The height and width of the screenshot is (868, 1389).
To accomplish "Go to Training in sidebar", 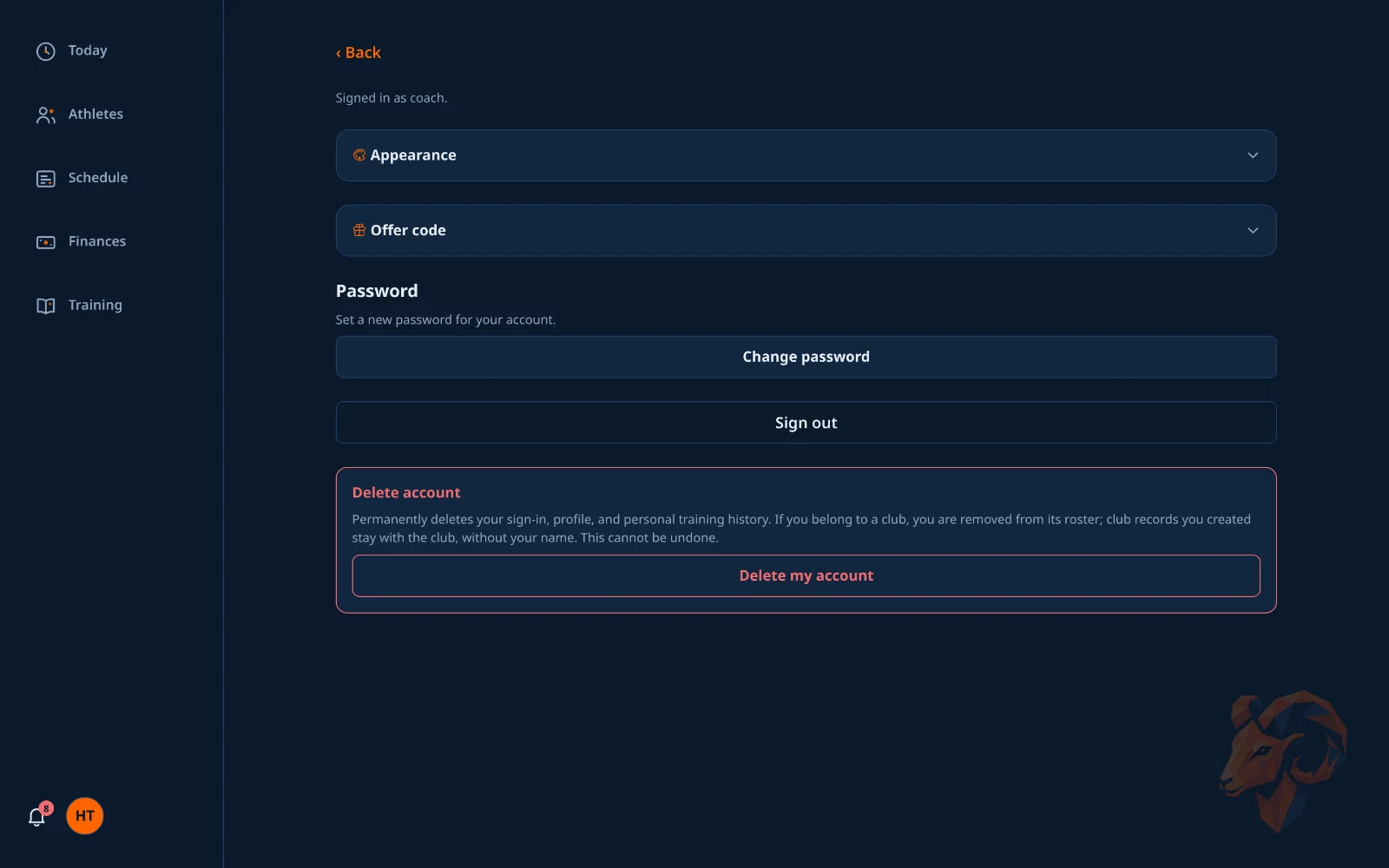I will 95,305.
